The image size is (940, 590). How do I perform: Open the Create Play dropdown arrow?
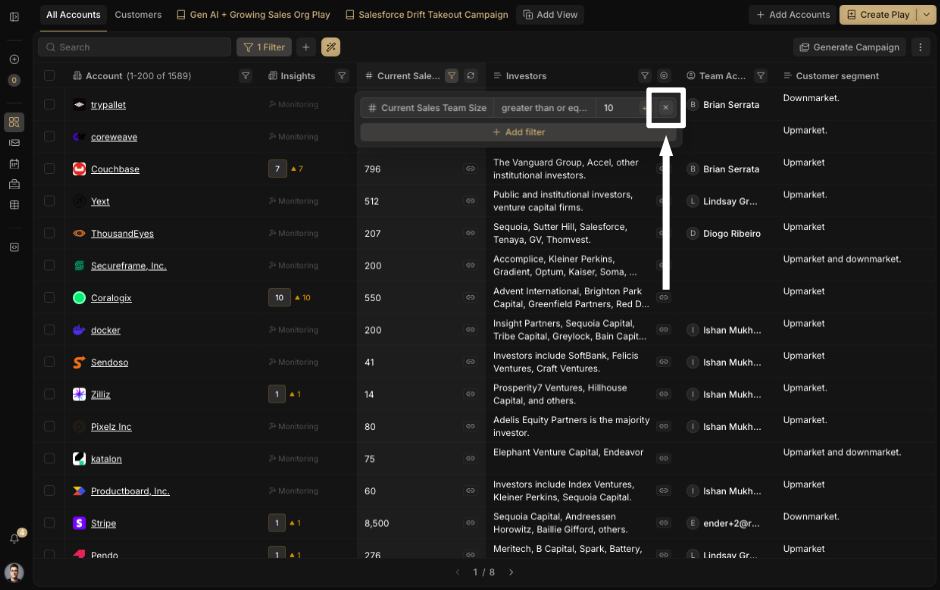925,15
